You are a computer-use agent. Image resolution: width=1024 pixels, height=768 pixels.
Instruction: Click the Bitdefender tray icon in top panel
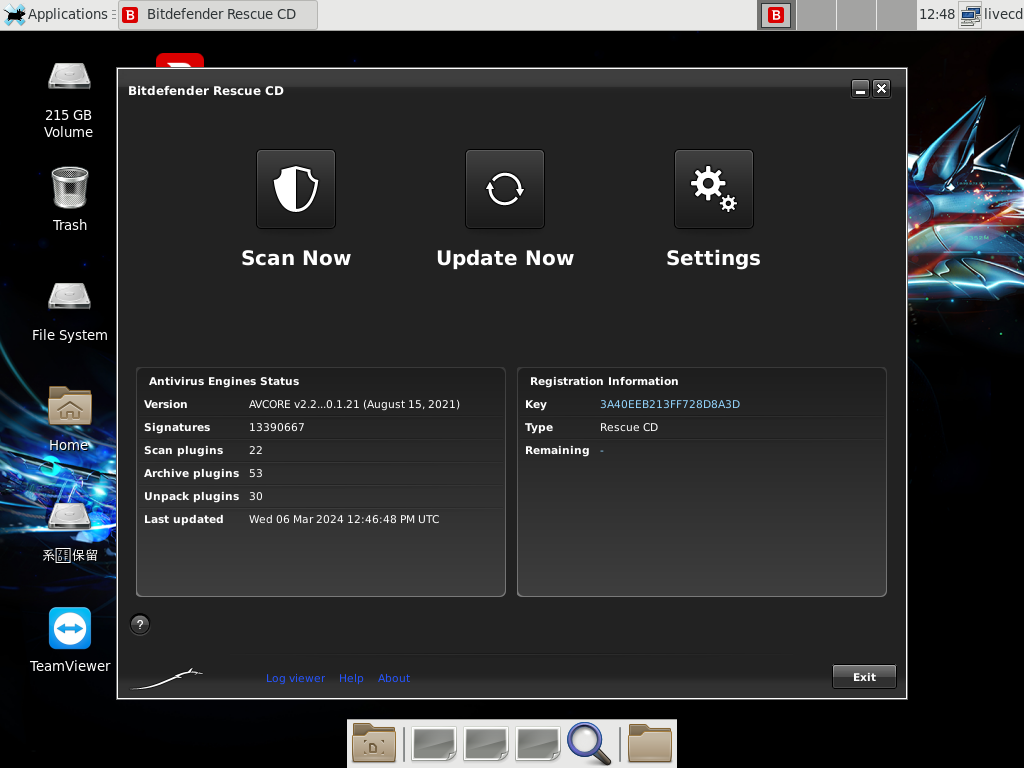775,15
